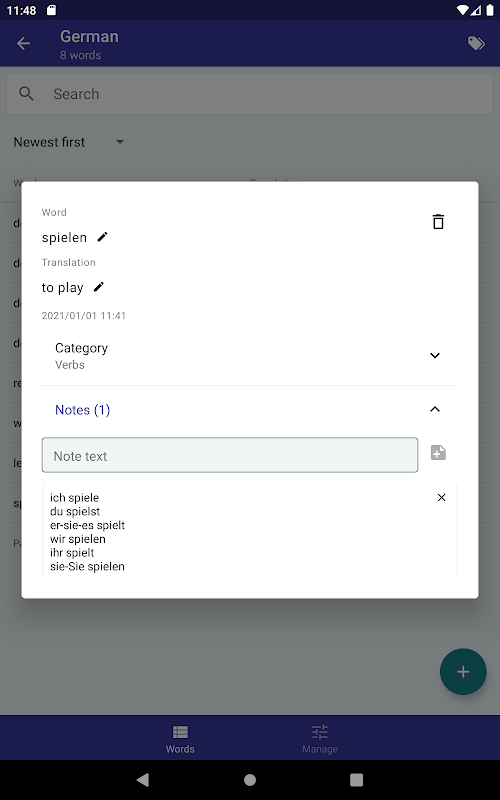500x800 pixels.
Task: Remove the conjugation note with X
Action: coord(441,497)
